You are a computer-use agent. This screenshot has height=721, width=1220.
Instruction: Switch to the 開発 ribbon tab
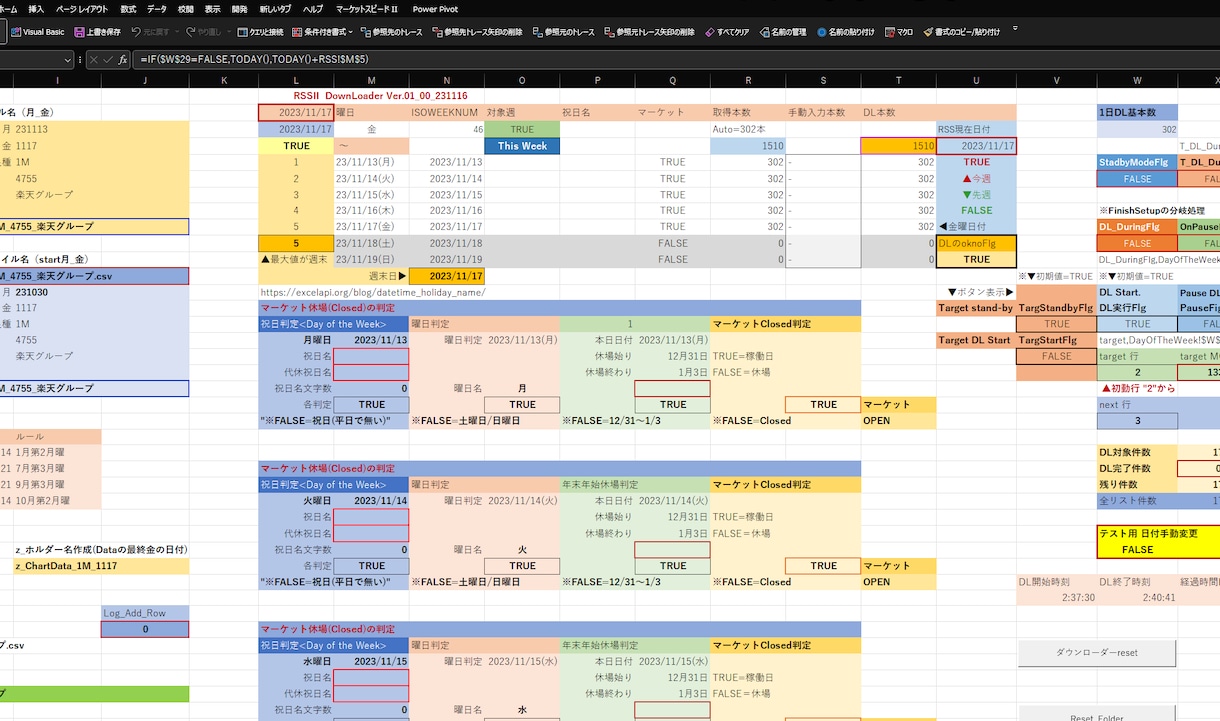[x=239, y=8]
